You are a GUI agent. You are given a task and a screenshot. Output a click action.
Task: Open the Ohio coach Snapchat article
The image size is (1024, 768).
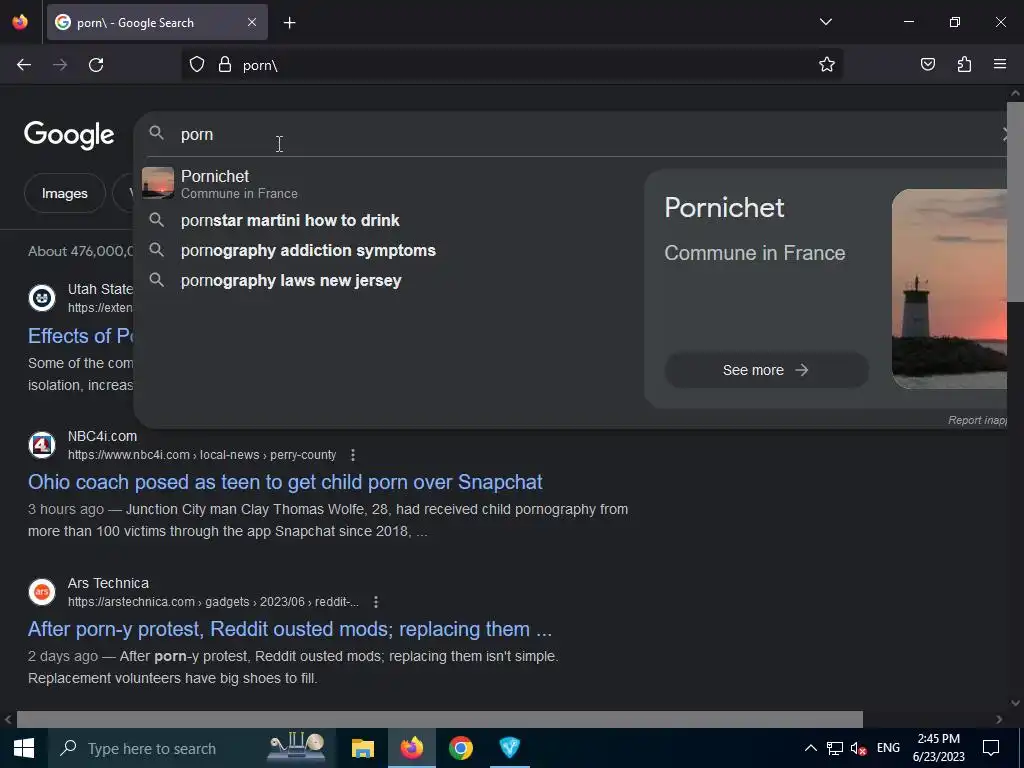pos(285,482)
